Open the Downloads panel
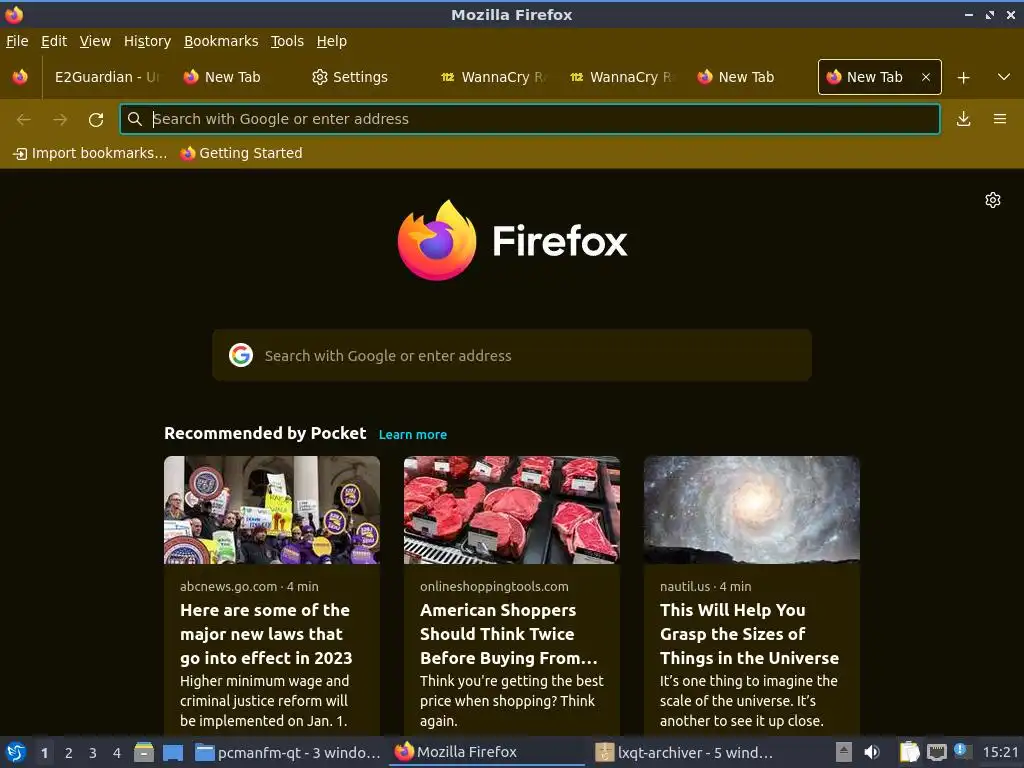This screenshot has width=1024, height=768. tap(963, 119)
